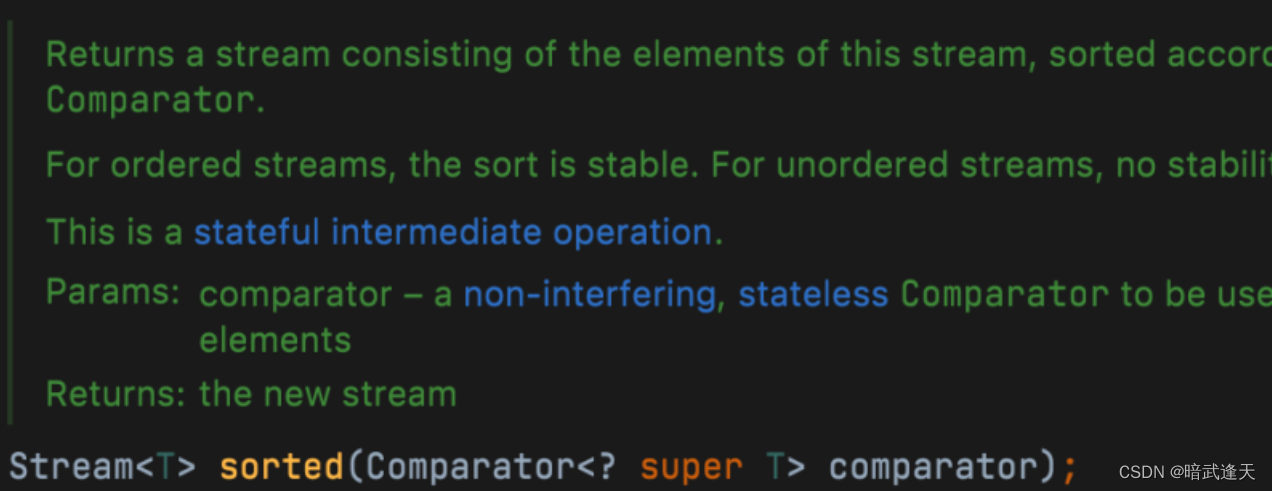Open the 'stateful intermediate operation' link
Image resolution: width=1272 pixels, height=491 pixels.
tap(452, 232)
